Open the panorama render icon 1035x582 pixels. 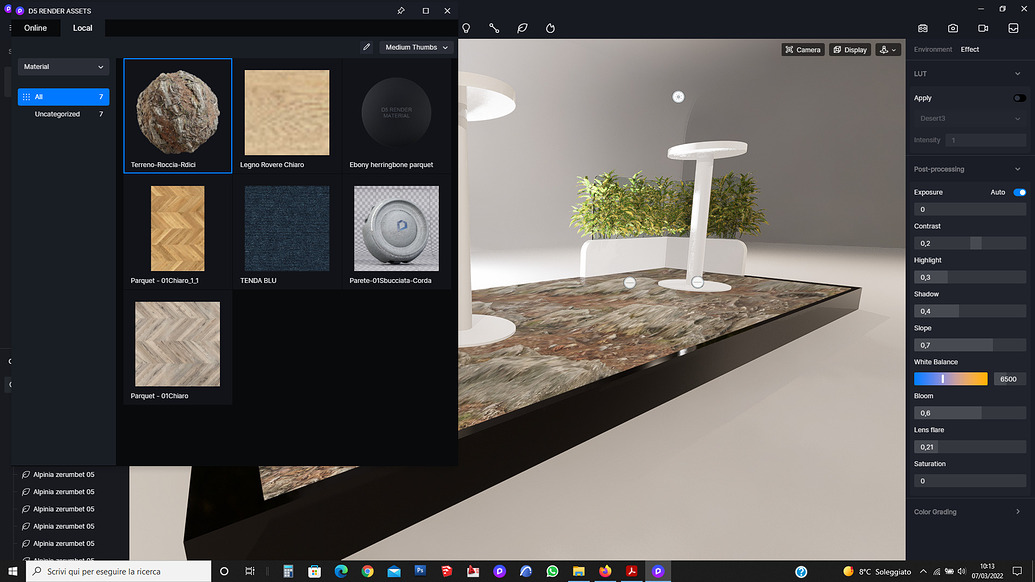[x=922, y=28]
